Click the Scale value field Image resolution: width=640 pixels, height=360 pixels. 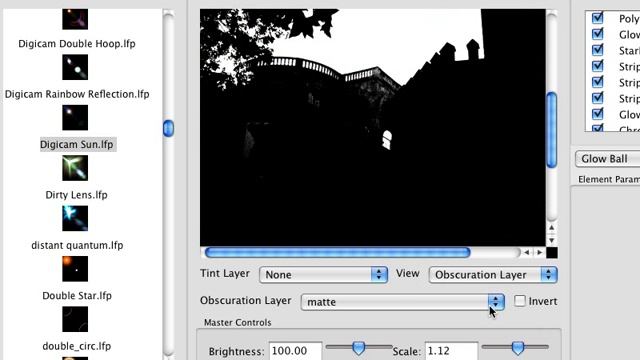click(x=451, y=351)
